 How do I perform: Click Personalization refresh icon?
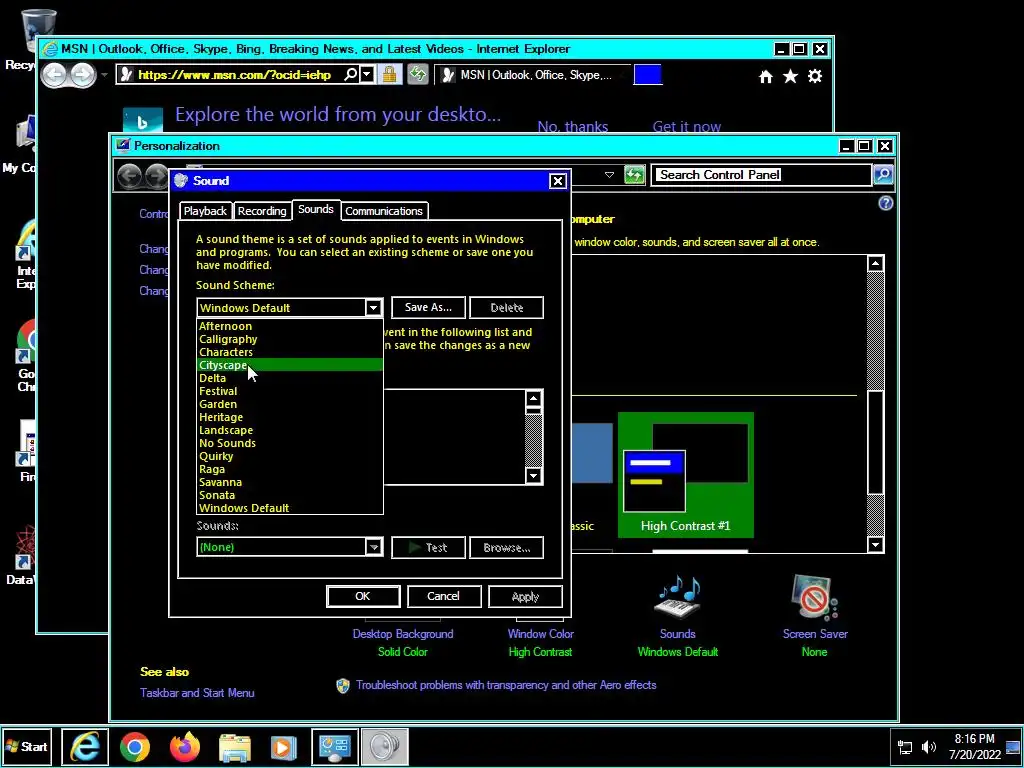point(634,174)
